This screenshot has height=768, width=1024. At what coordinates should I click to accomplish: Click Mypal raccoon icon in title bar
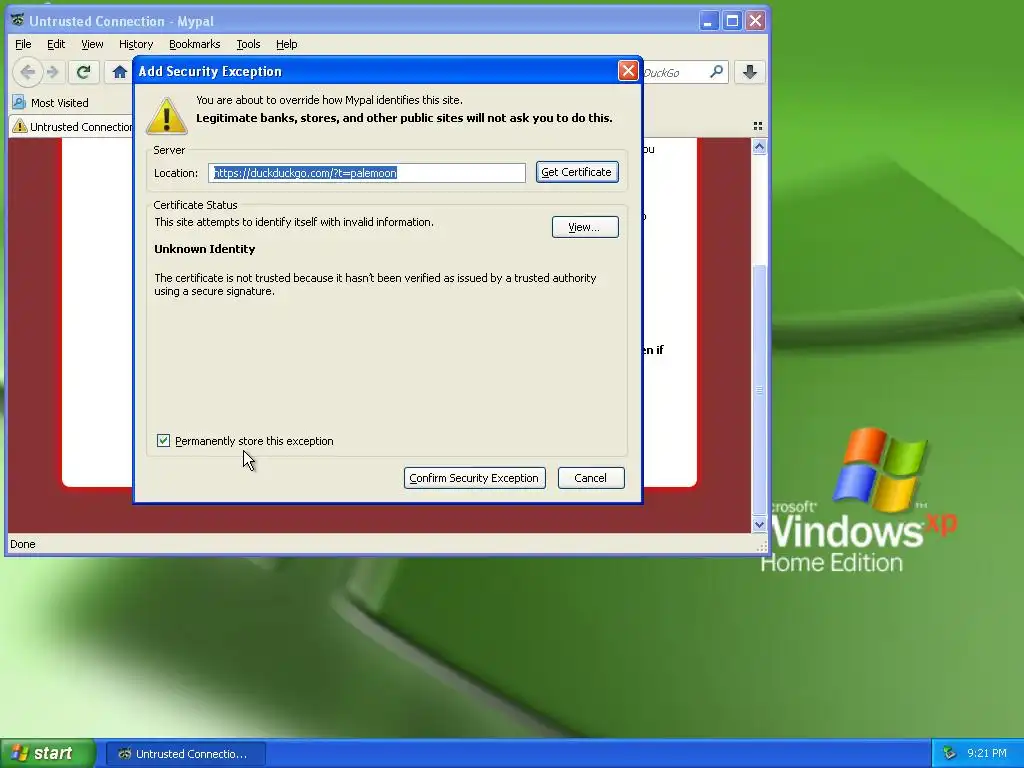17,20
